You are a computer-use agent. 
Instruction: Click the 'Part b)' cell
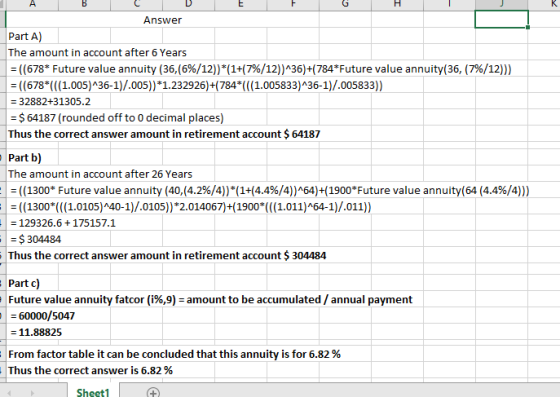tap(25, 158)
